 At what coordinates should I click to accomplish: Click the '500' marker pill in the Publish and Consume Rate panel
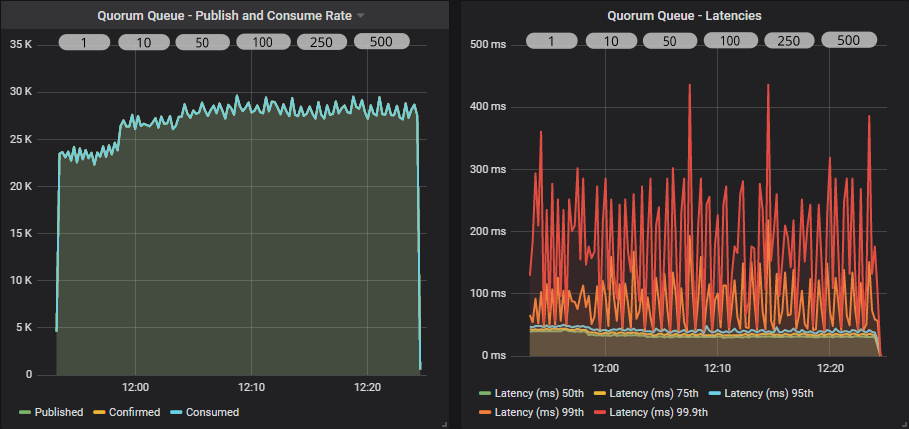coord(381,42)
